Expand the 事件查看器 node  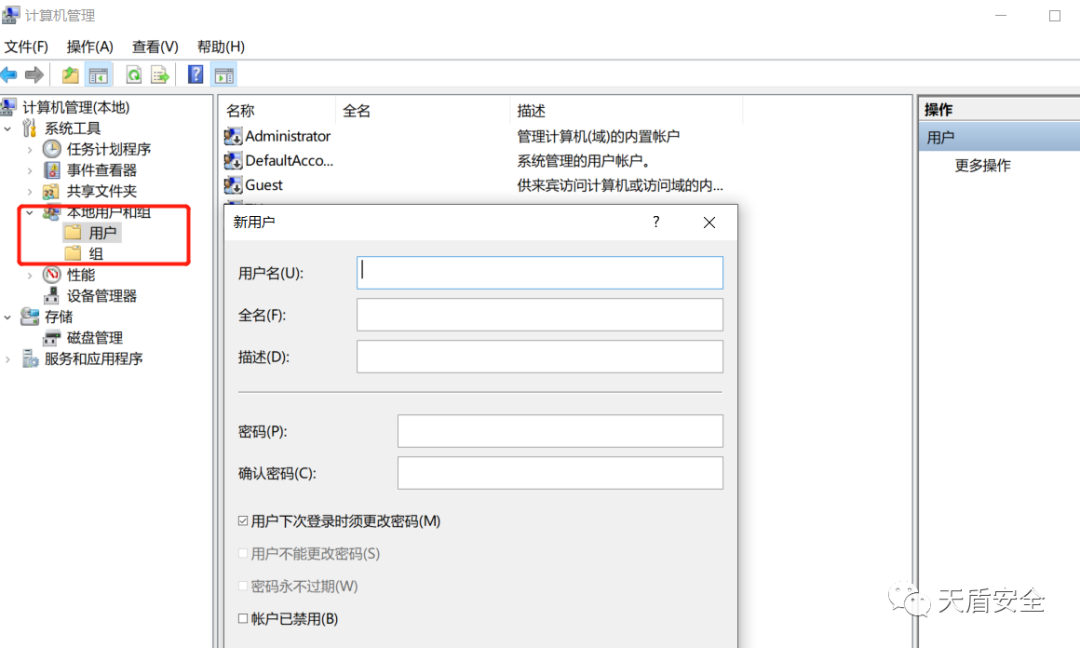[x=30, y=171]
